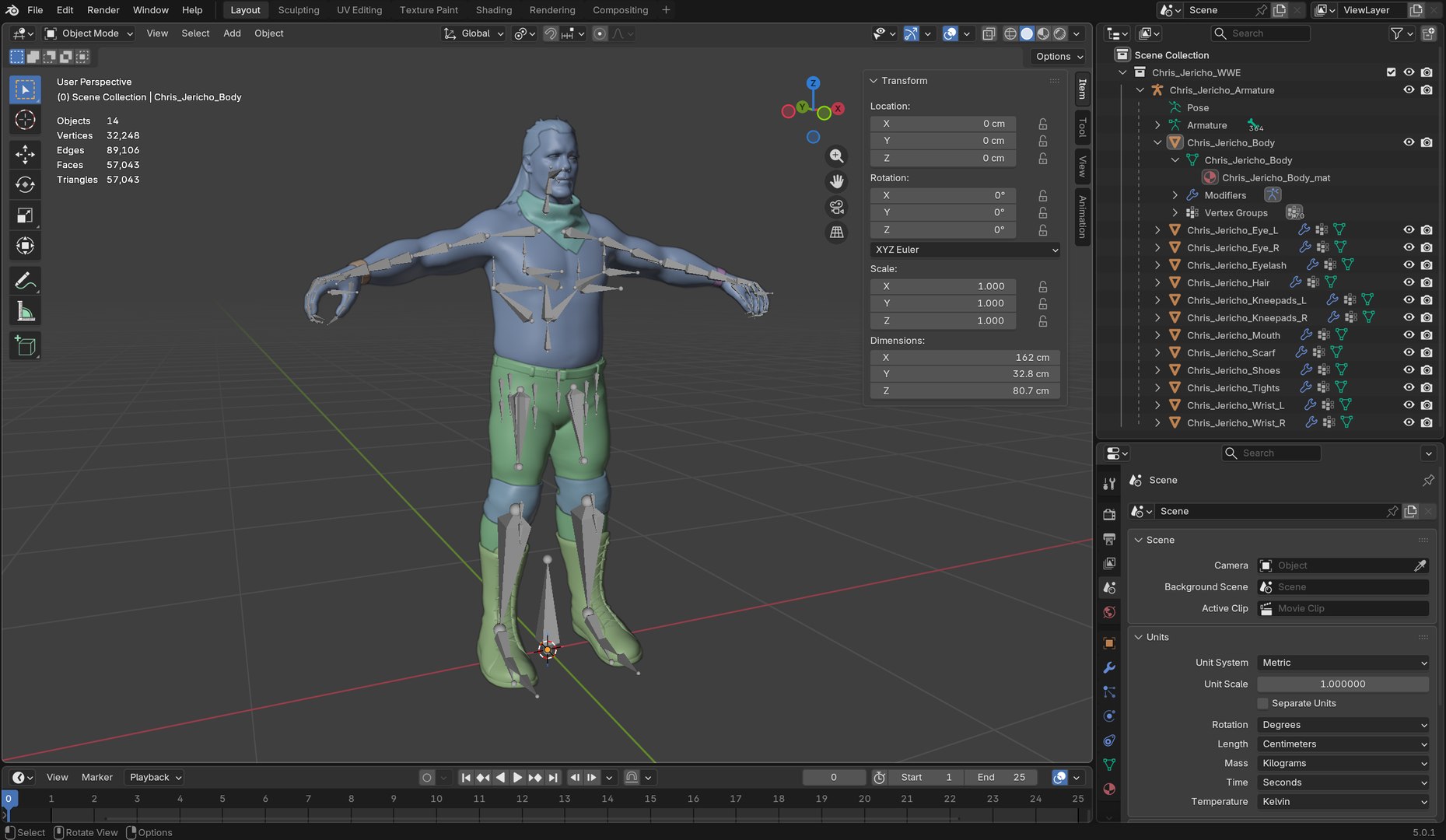Adjust the Unit Scale slider field
This screenshot has width=1446, height=840.
pyautogui.click(x=1343, y=684)
